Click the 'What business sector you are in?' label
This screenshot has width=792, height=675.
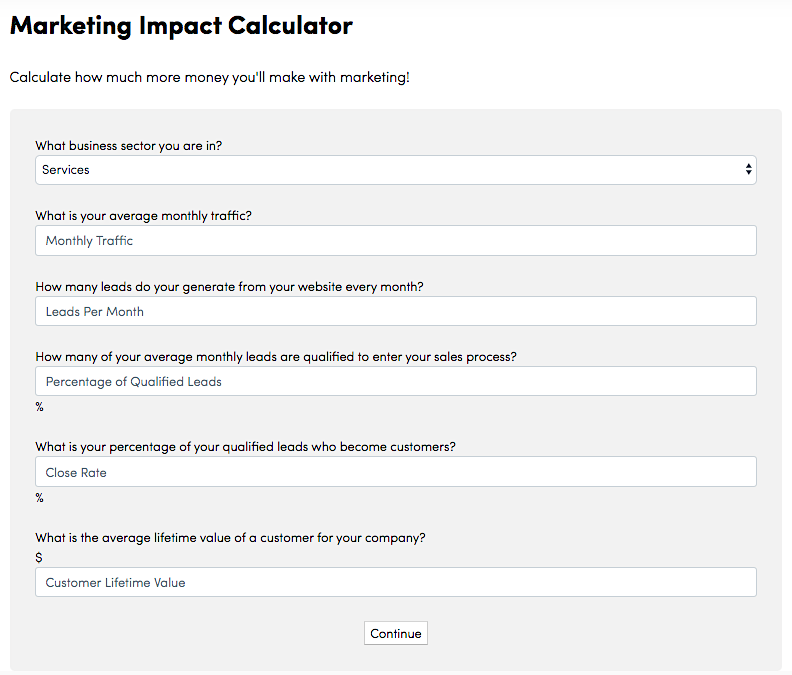[129, 146]
